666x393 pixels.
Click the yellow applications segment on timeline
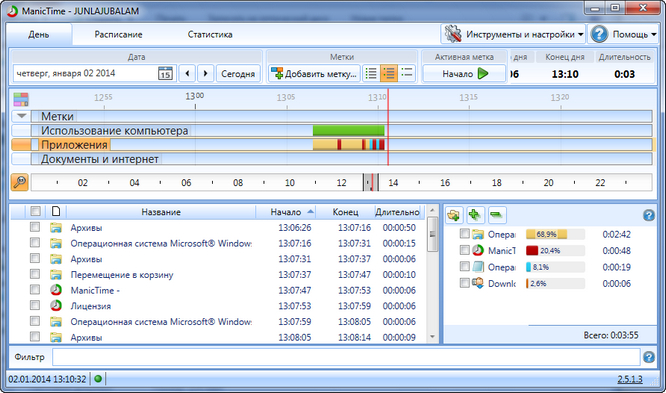(325, 145)
